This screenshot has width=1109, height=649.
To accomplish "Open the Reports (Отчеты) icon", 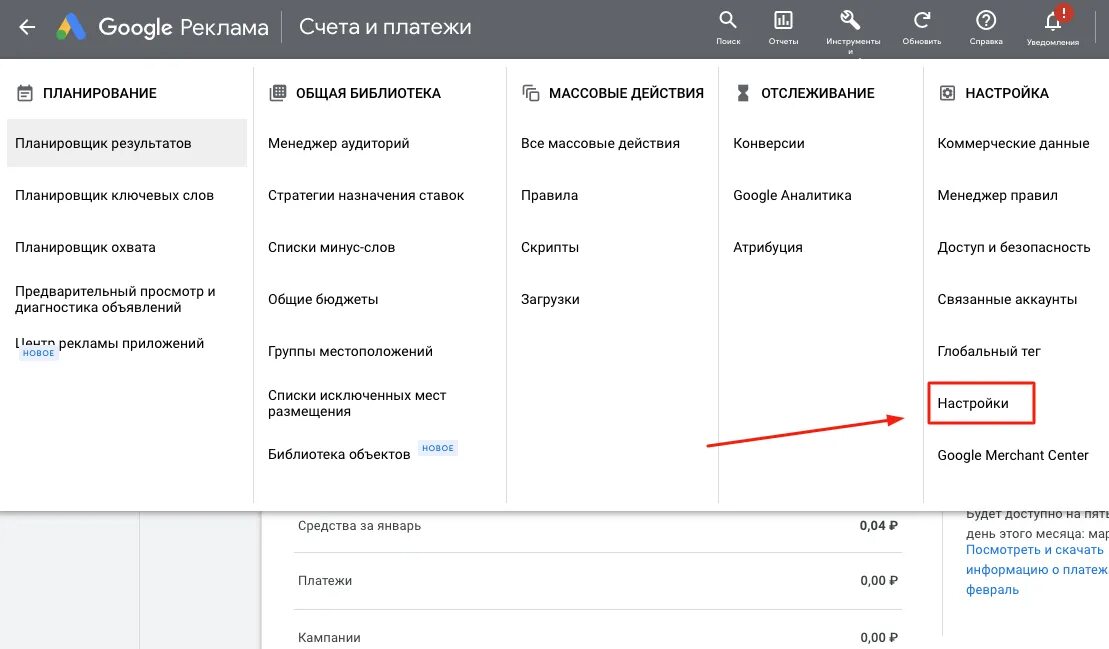I will pos(783,20).
